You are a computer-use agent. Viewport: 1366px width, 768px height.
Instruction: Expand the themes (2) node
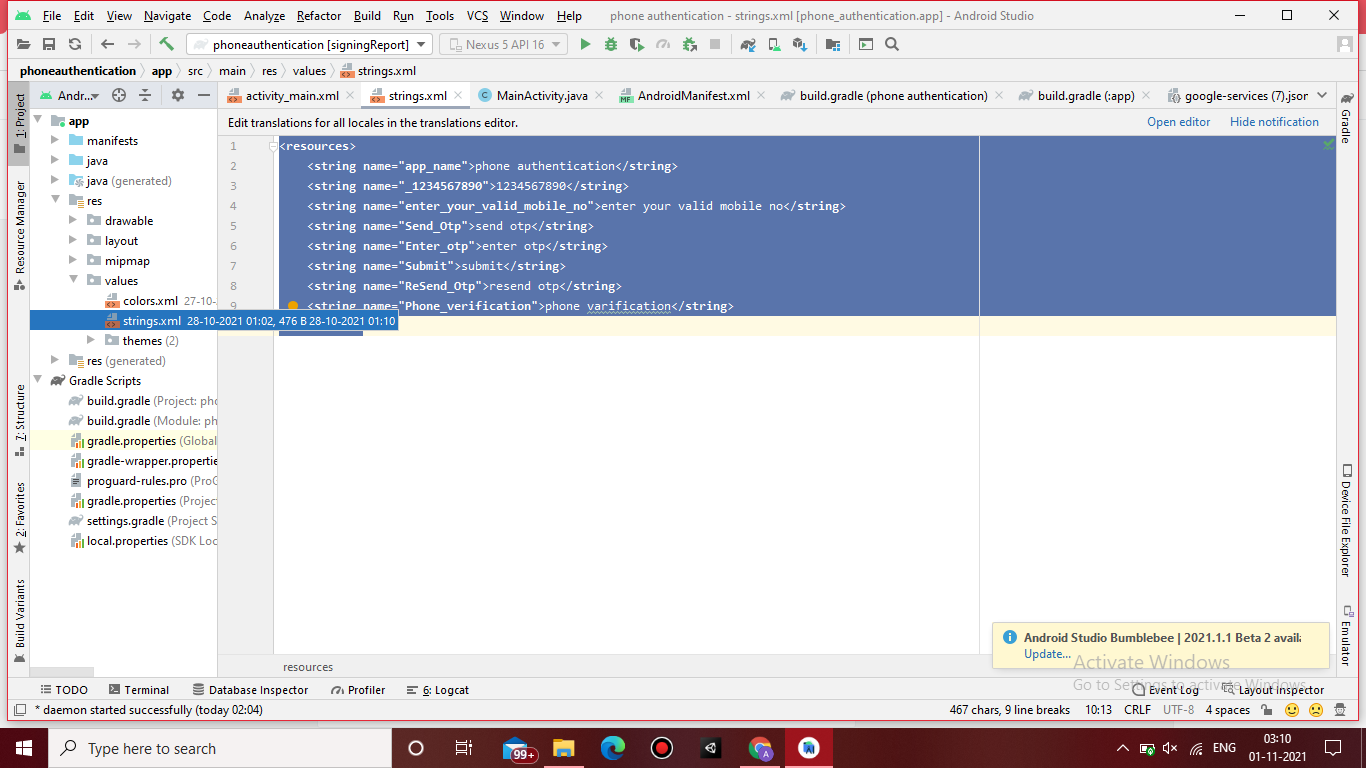92,341
